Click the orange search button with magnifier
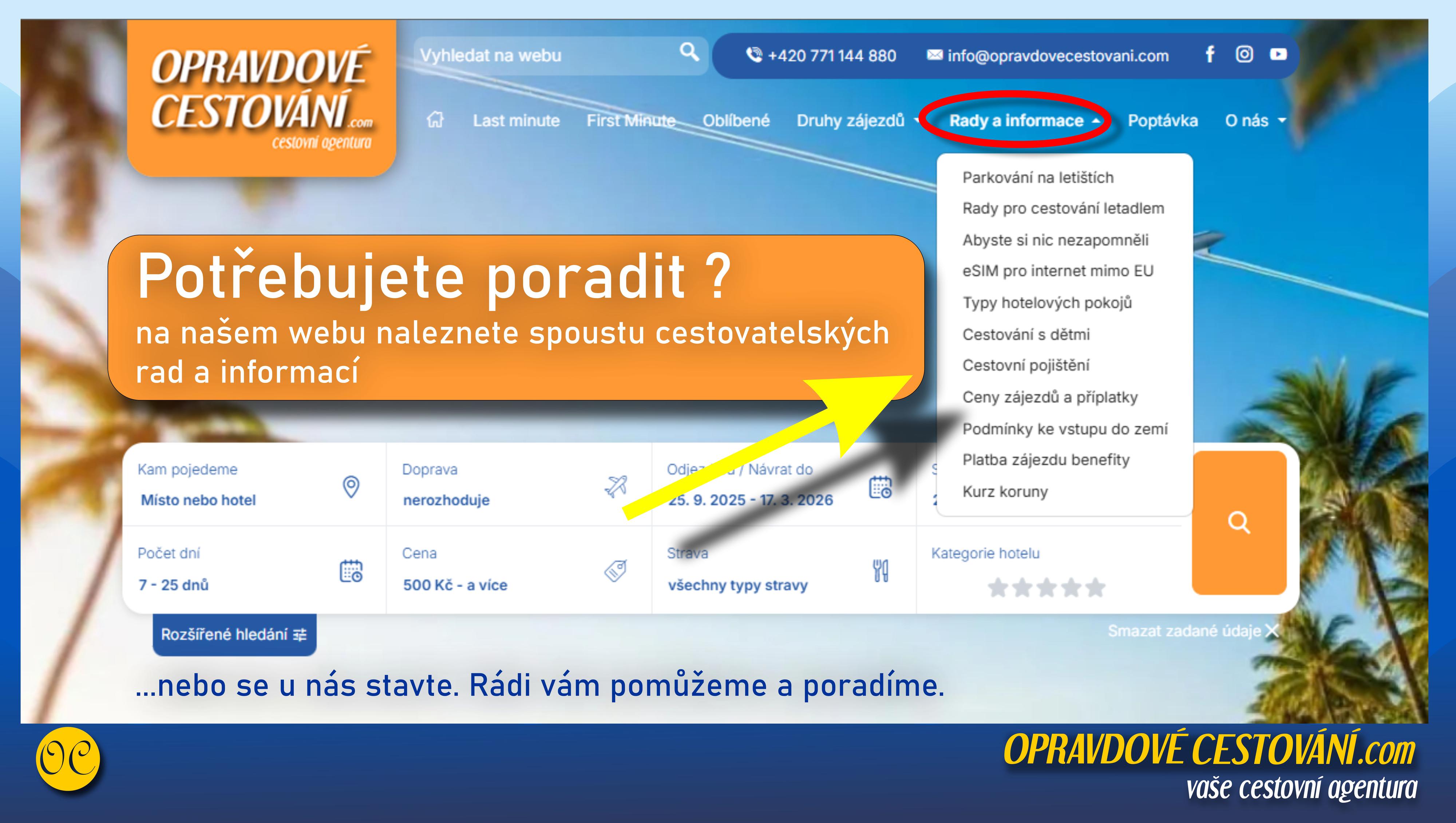This screenshot has width=1456, height=823. (1239, 522)
